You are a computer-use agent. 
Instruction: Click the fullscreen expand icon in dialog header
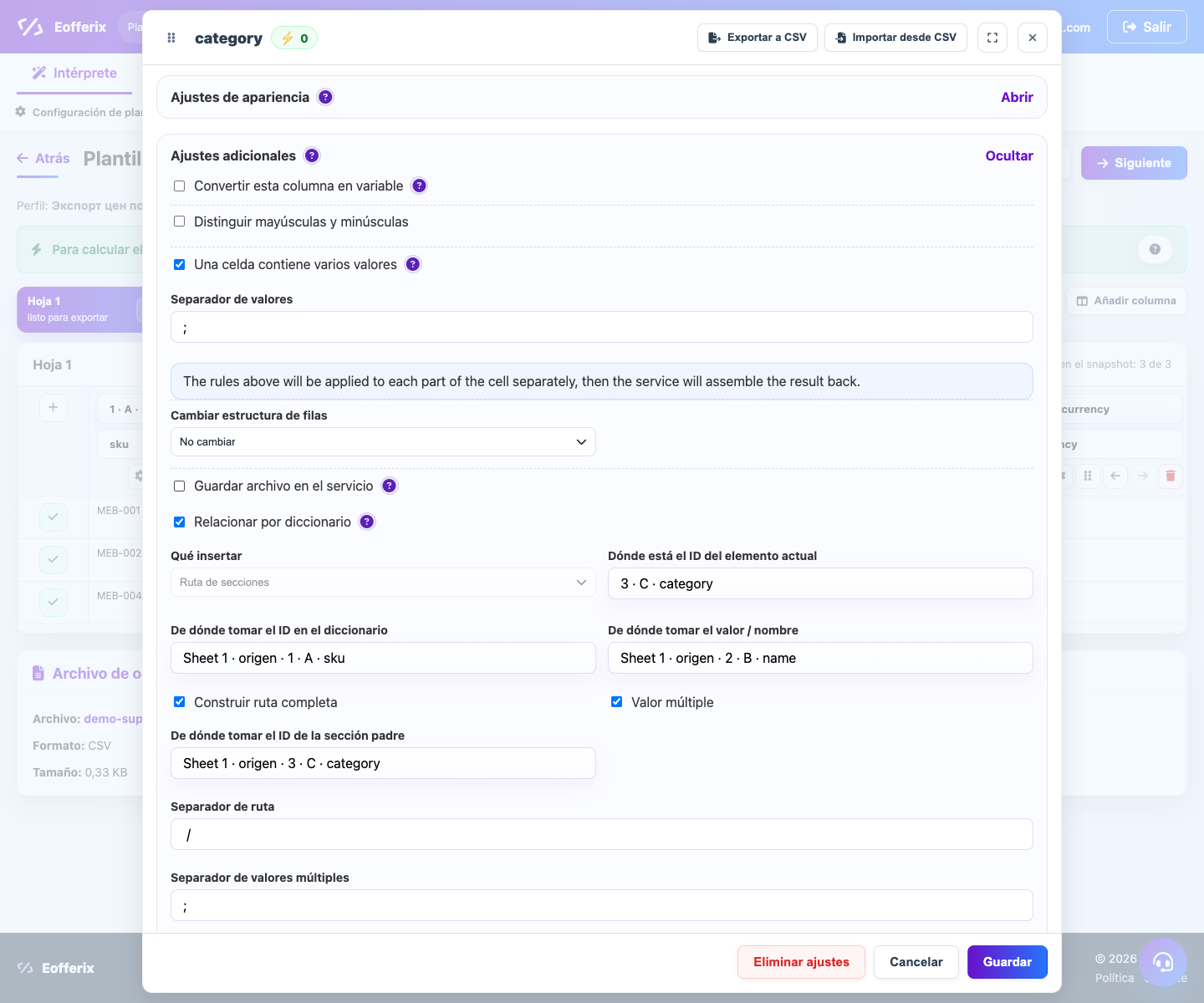(x=992, y=38)
